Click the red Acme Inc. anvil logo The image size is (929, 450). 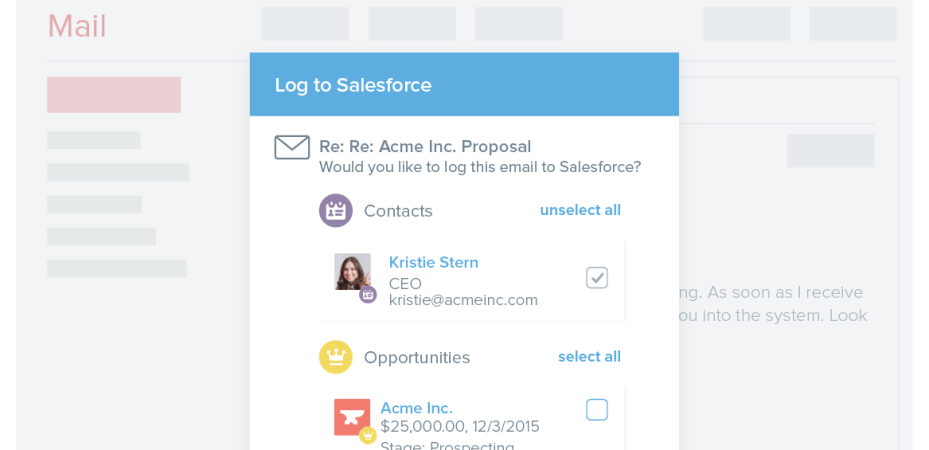tap(351, 416)
